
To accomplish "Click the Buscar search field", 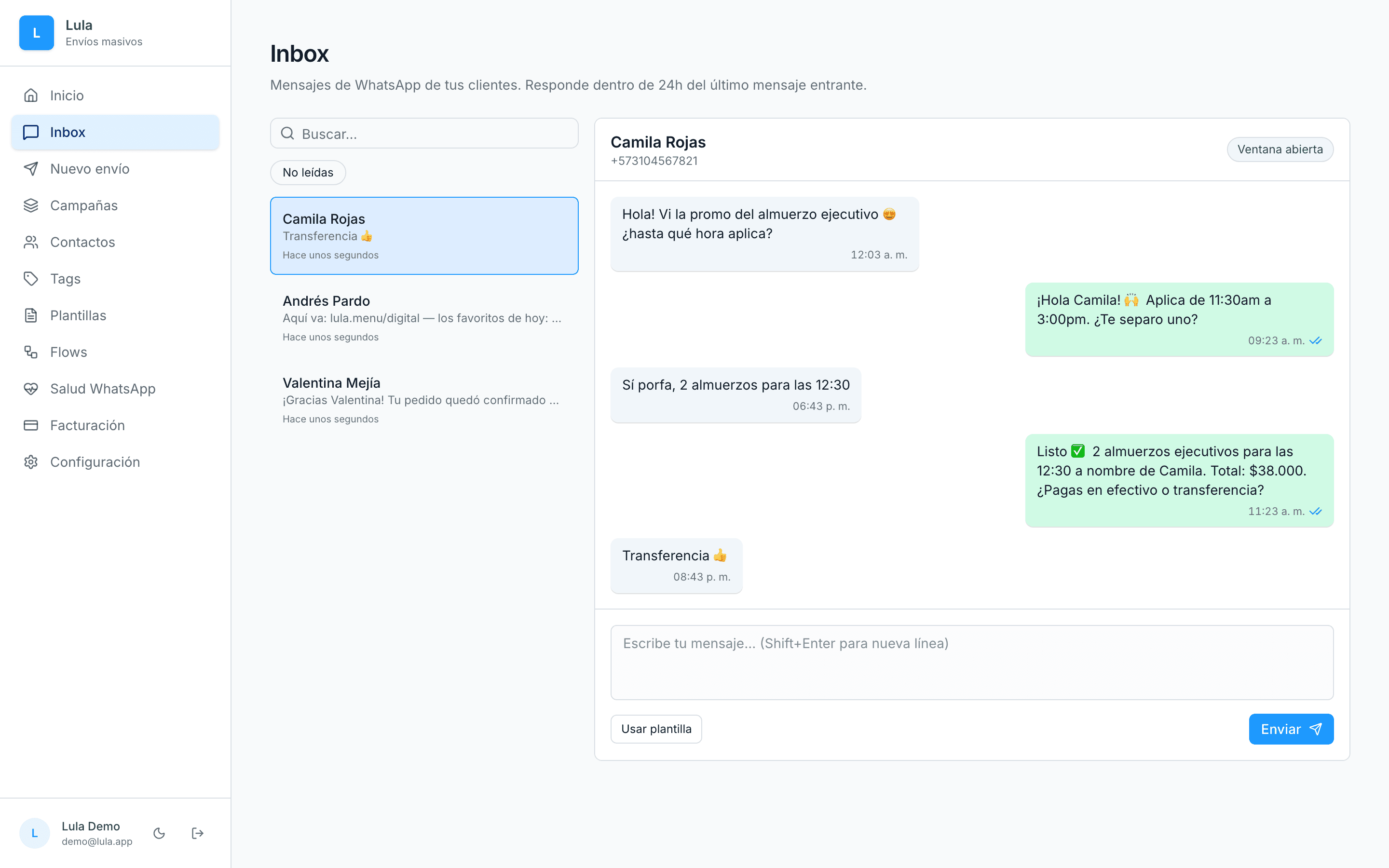I will click(424, 134).
